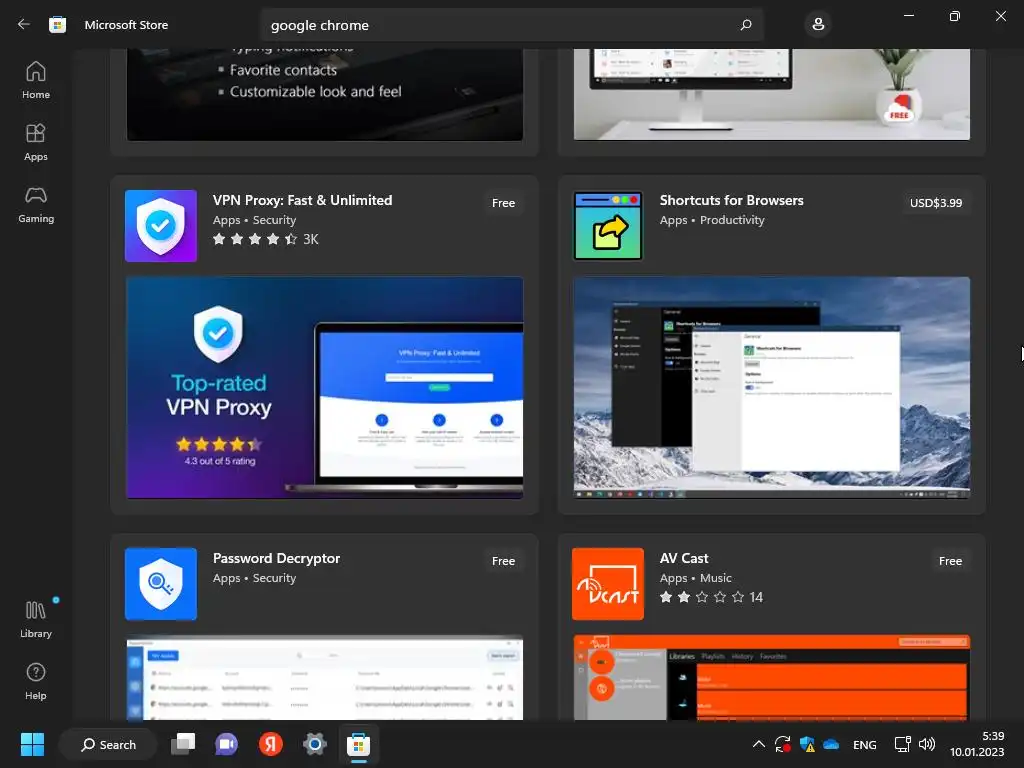Open volume speaker tray icon
The image size is (1024, 768).
tap(927, 744)
